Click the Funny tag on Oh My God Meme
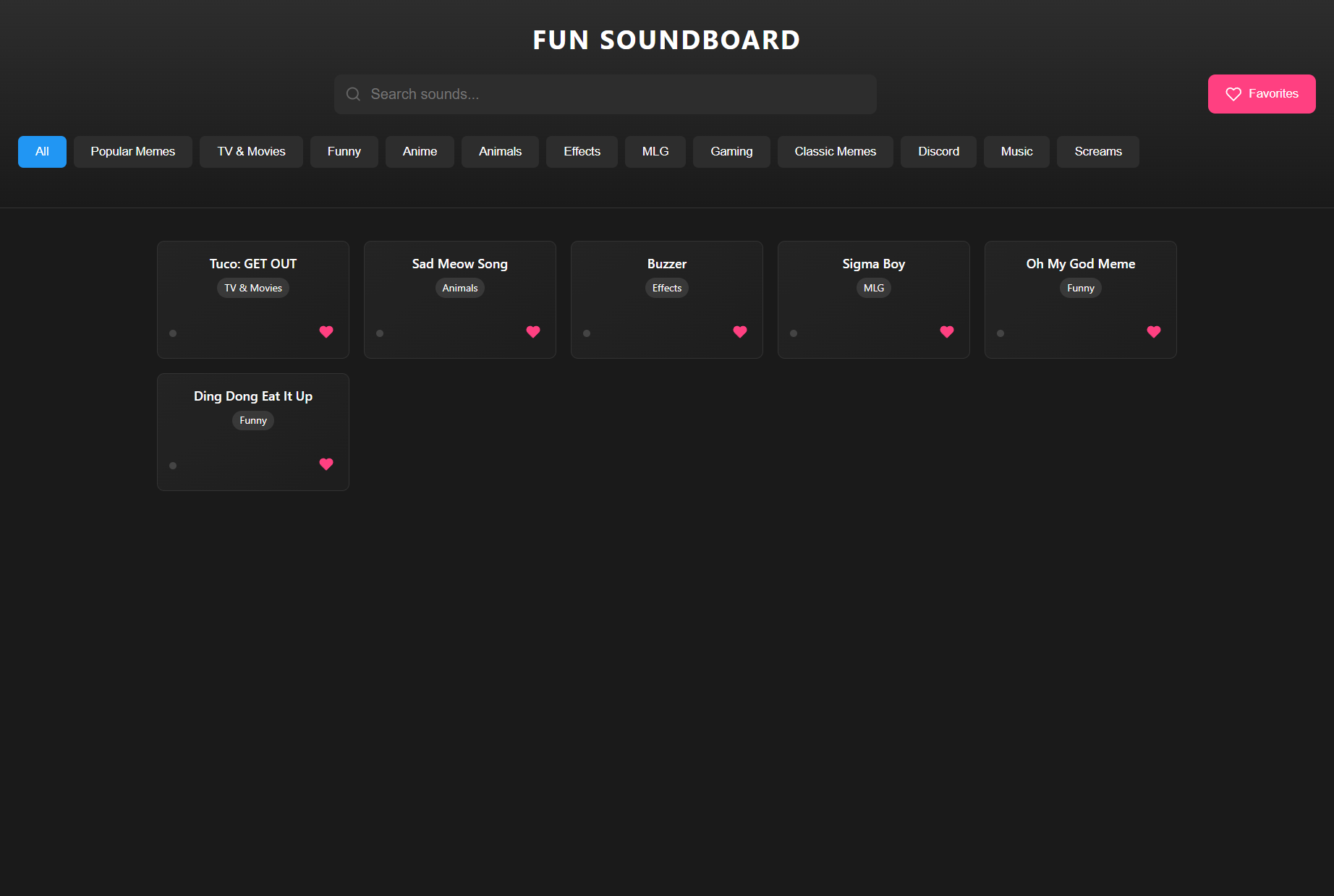The height and width of the screenshot is (896, 1334). point(1079,288)
